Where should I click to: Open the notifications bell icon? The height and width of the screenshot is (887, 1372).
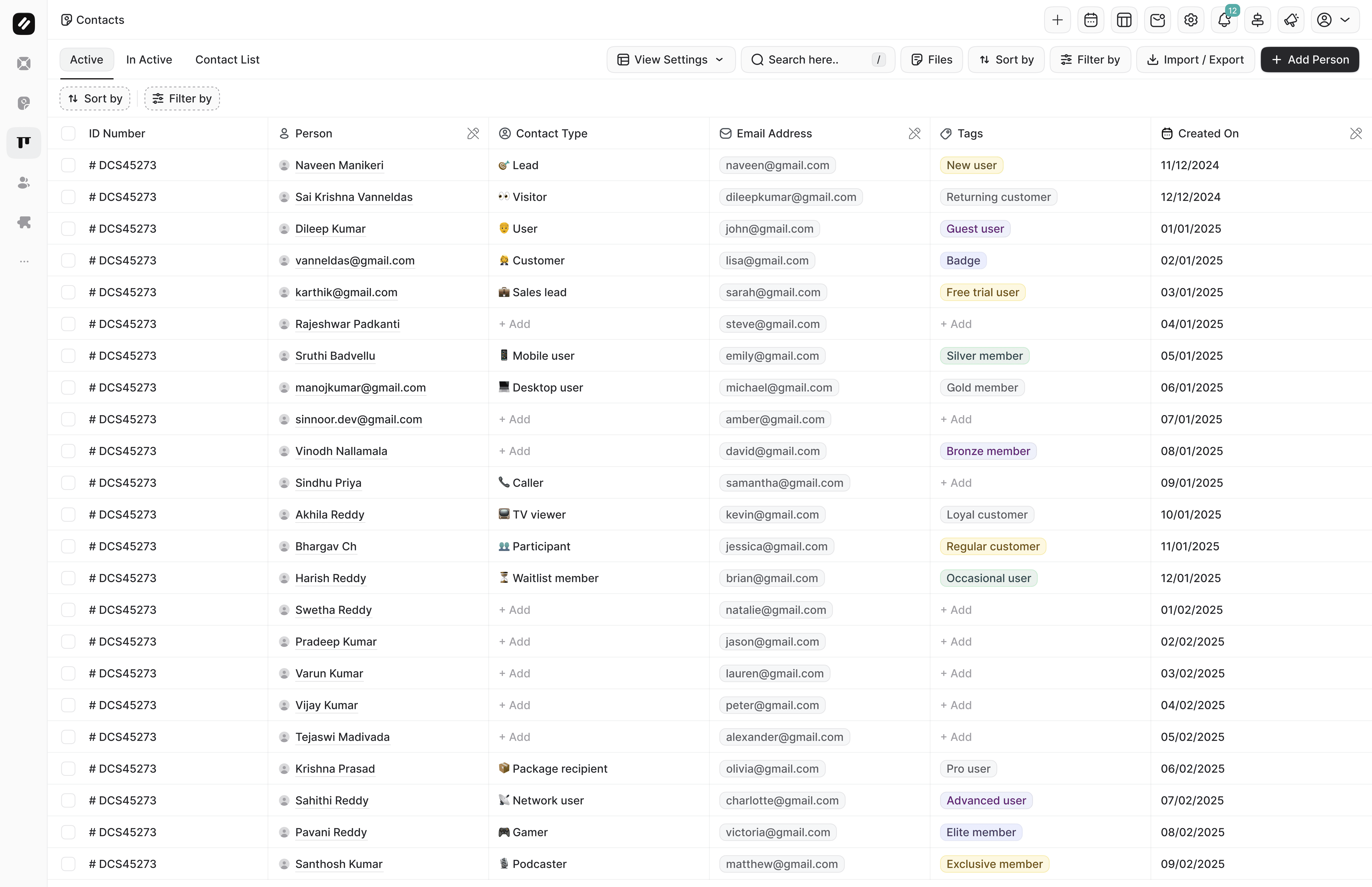[1224, 20]
